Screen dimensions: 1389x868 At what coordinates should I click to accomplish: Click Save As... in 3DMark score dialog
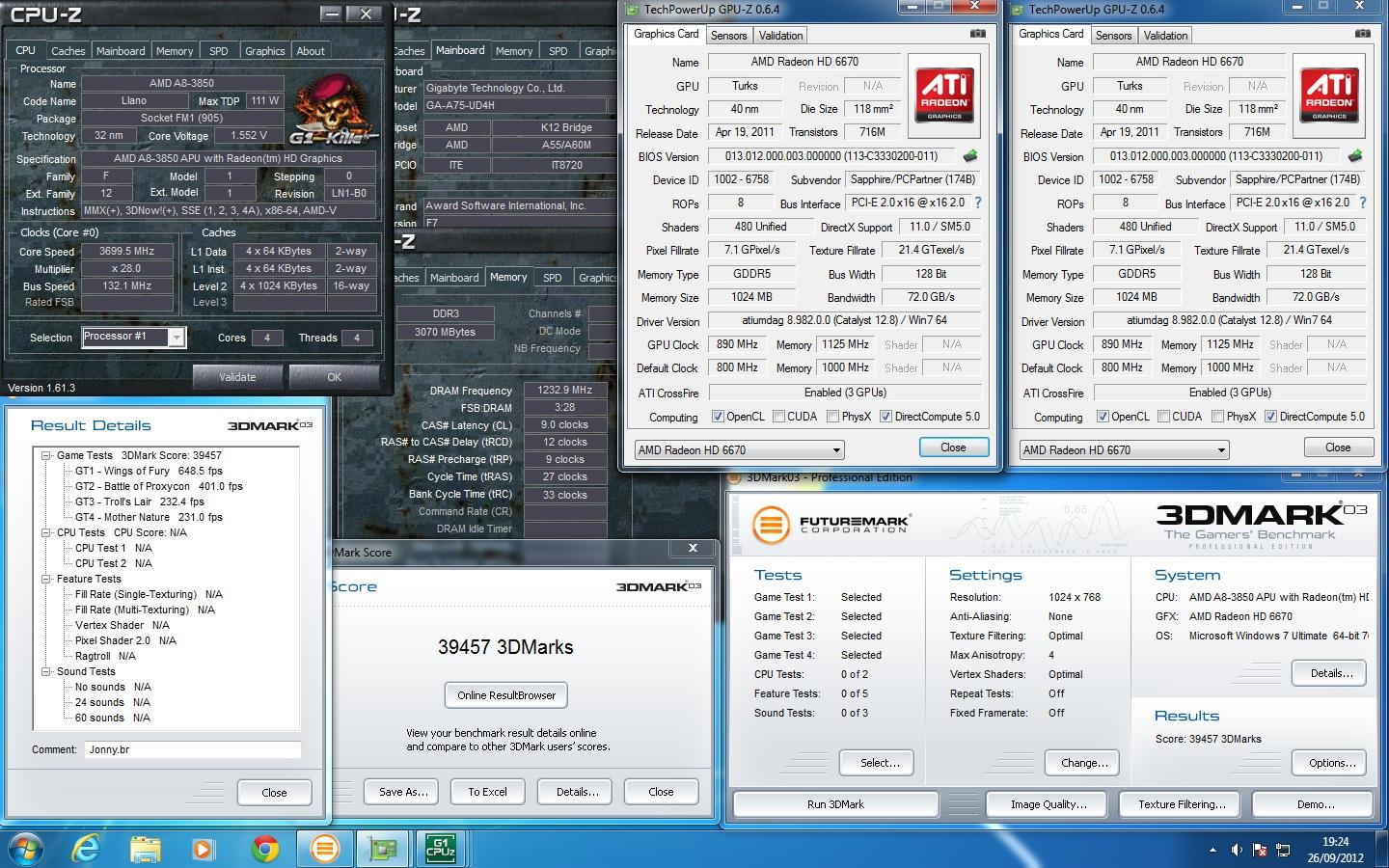[403, 792]
